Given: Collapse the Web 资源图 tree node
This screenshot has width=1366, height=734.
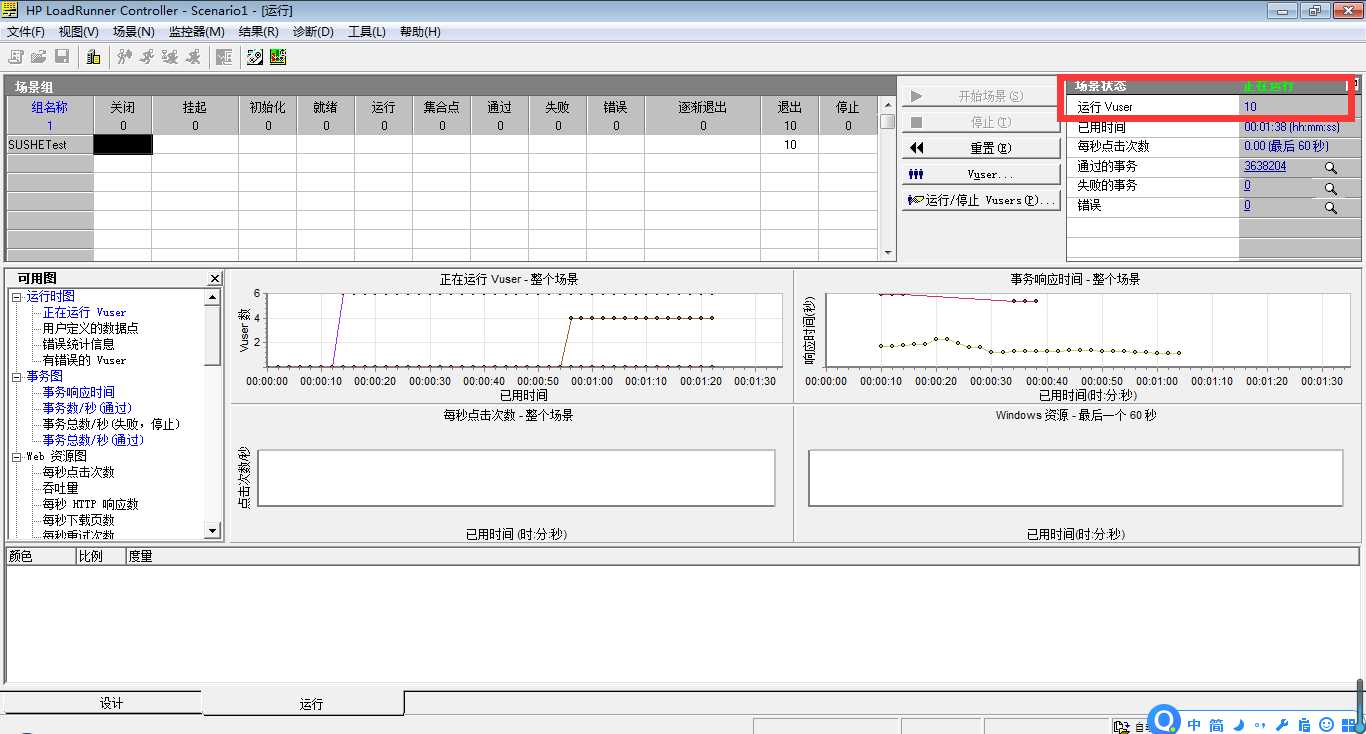Looking at the screenshot, I should tap(16, 456).
